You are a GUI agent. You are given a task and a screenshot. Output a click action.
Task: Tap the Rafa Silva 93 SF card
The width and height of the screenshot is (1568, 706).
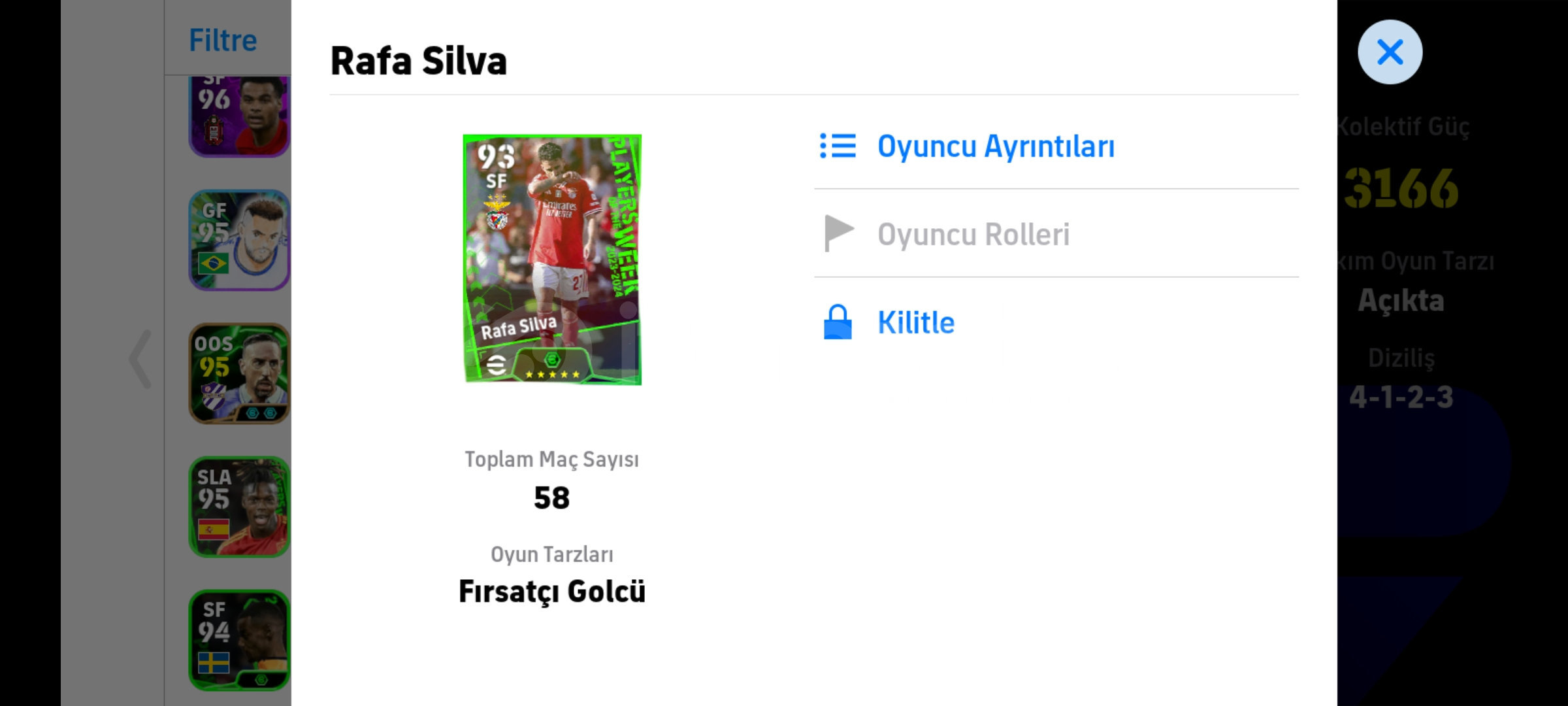552,260
